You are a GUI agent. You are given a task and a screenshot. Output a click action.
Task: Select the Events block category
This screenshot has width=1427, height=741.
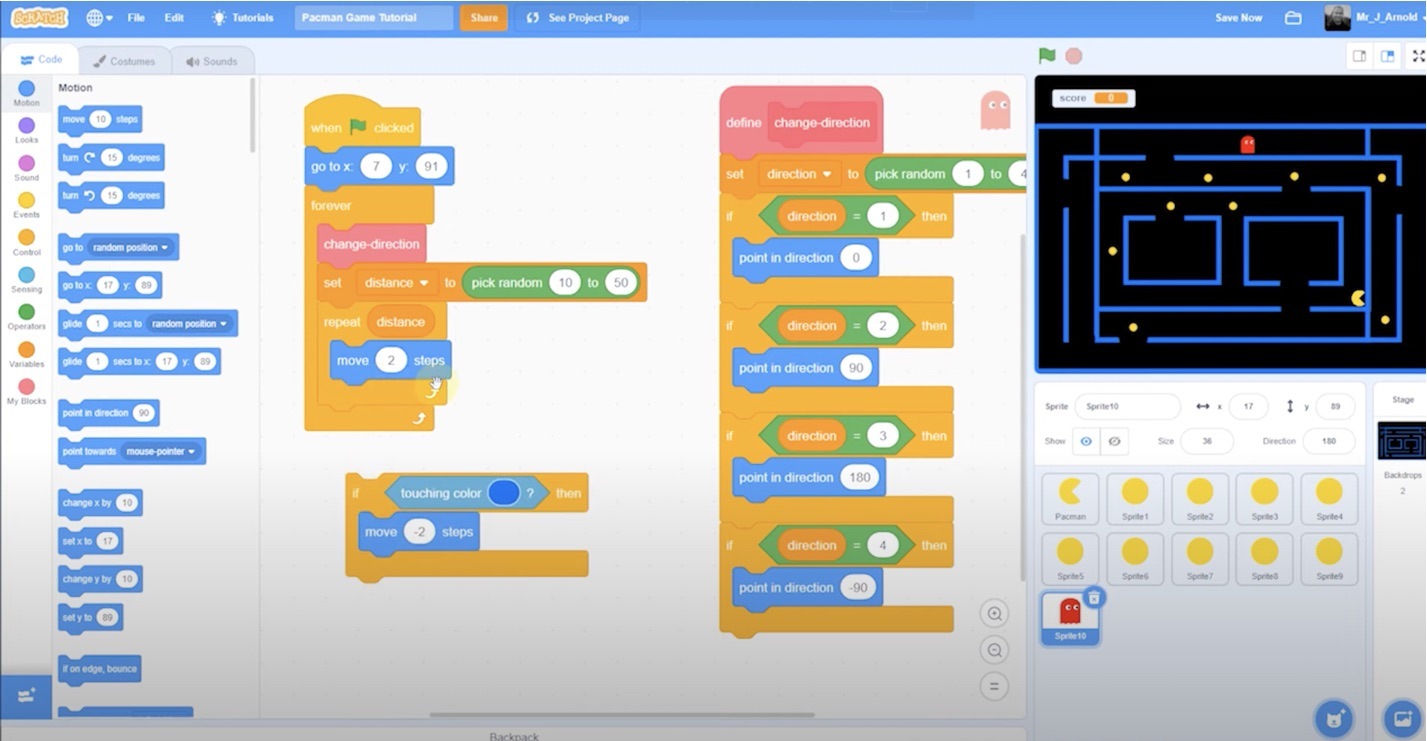[26, 206]
